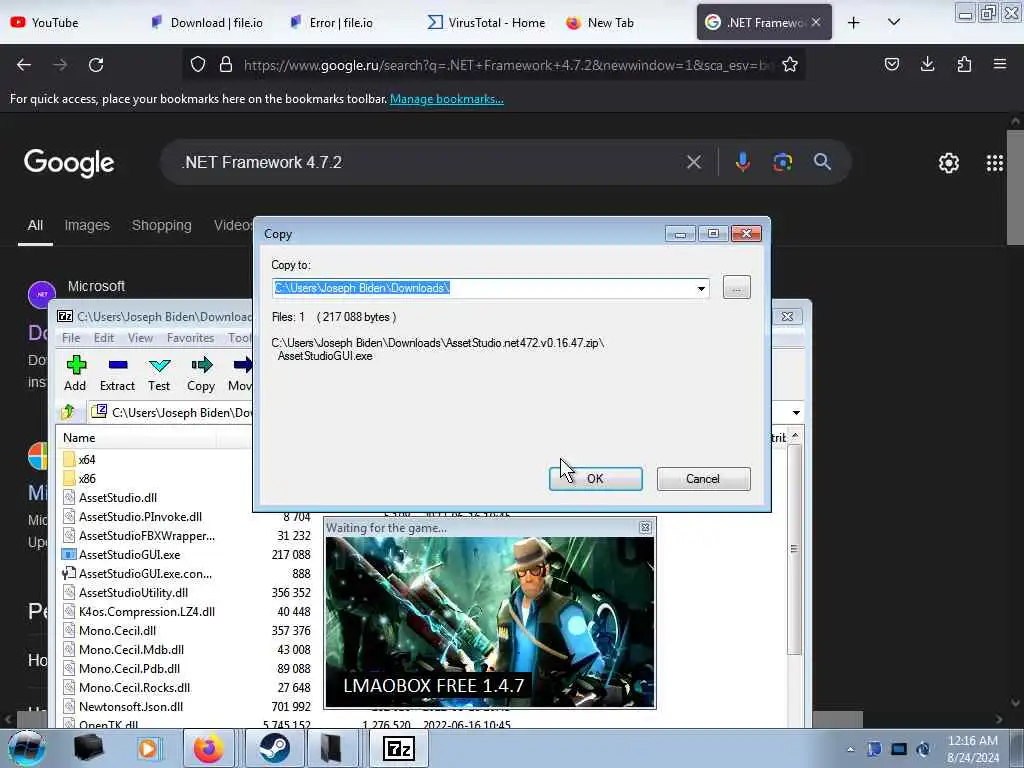1024x768 pixels.
Task: Select AssetStudioFBXWrapper file
Action: (x=138, y=536)
